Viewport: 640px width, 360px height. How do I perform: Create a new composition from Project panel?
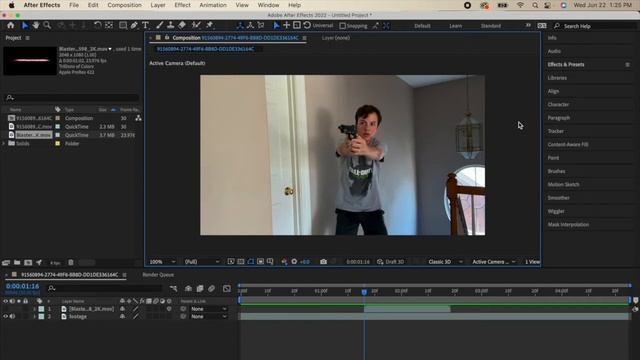(28, 262)
